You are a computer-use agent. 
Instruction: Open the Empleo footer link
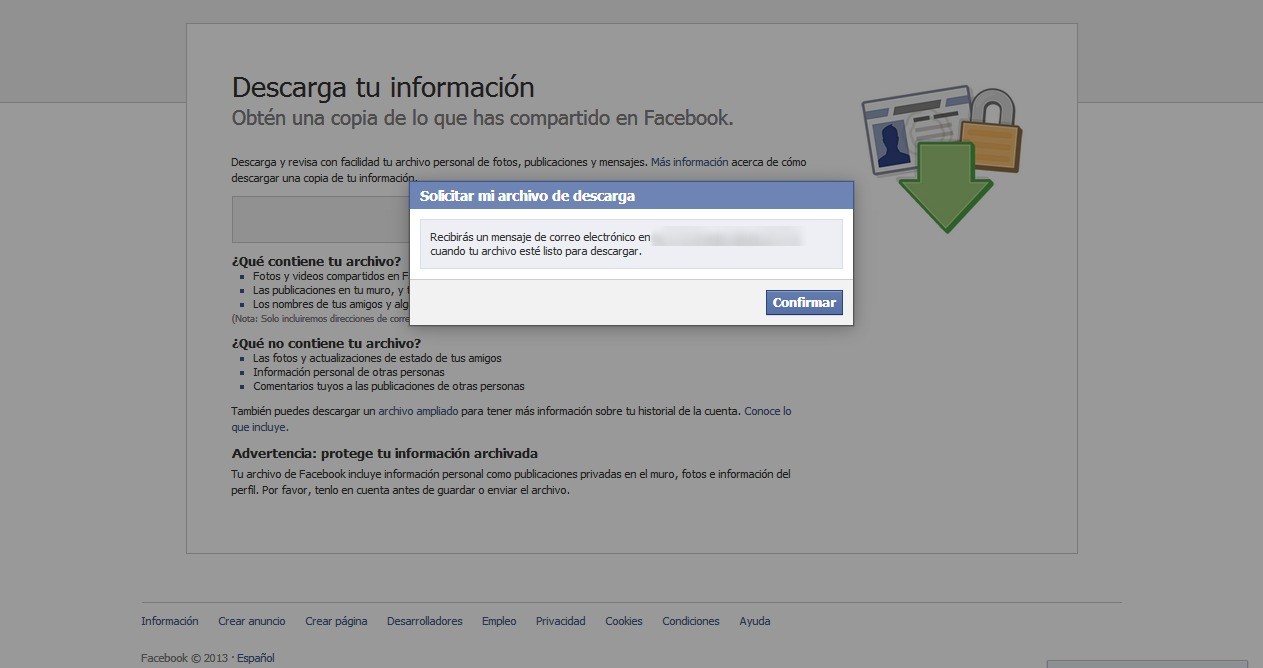499,621
